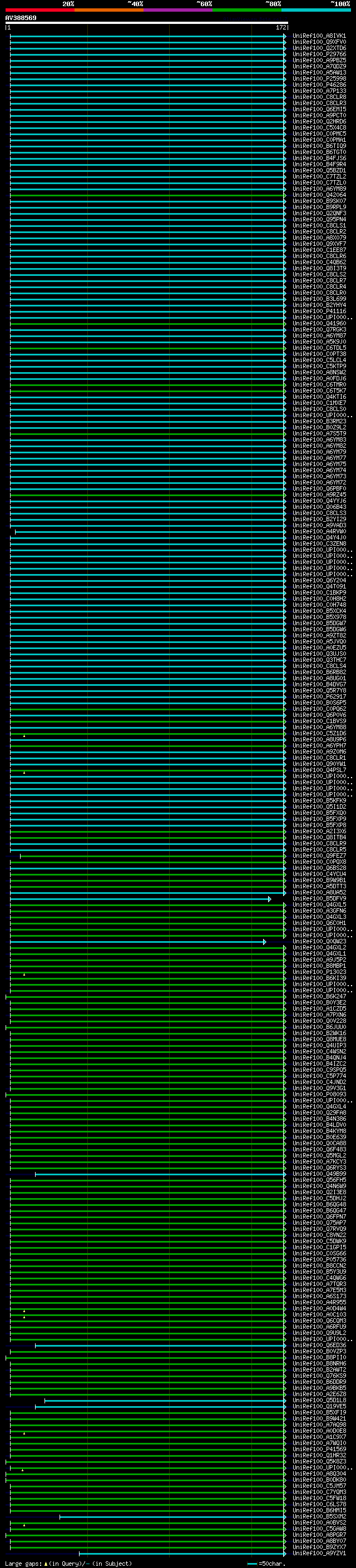Click the cyan 50char scale line
Image resolution: width=356 pixels, height=1568 pixels.
coord(252,1564)
